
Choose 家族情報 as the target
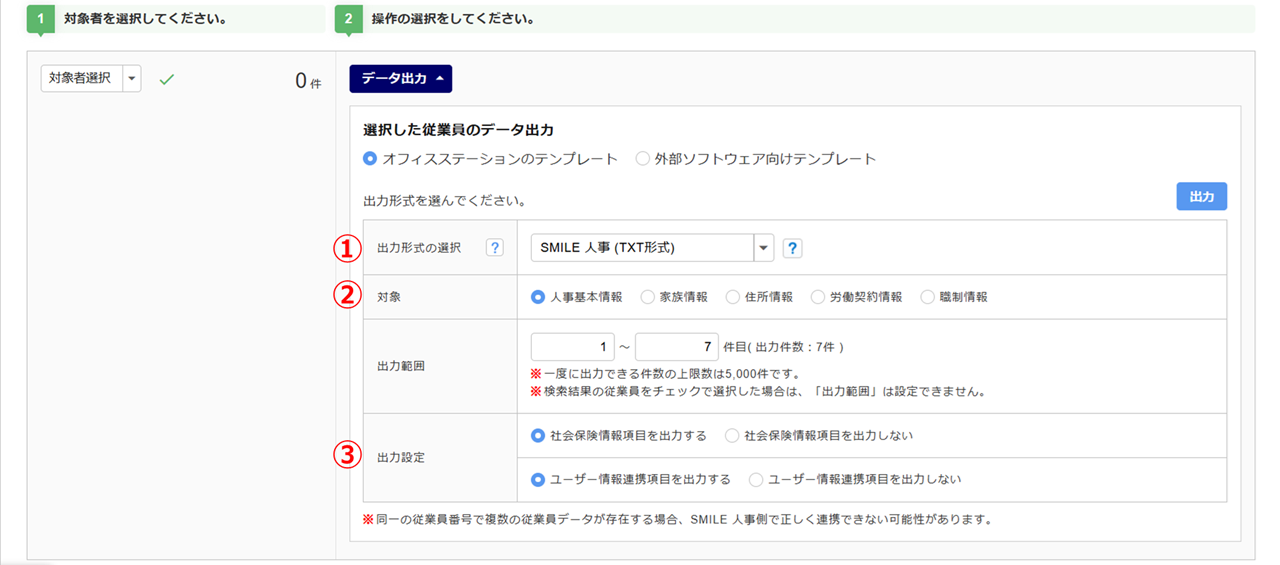click(x=647, y=297)
